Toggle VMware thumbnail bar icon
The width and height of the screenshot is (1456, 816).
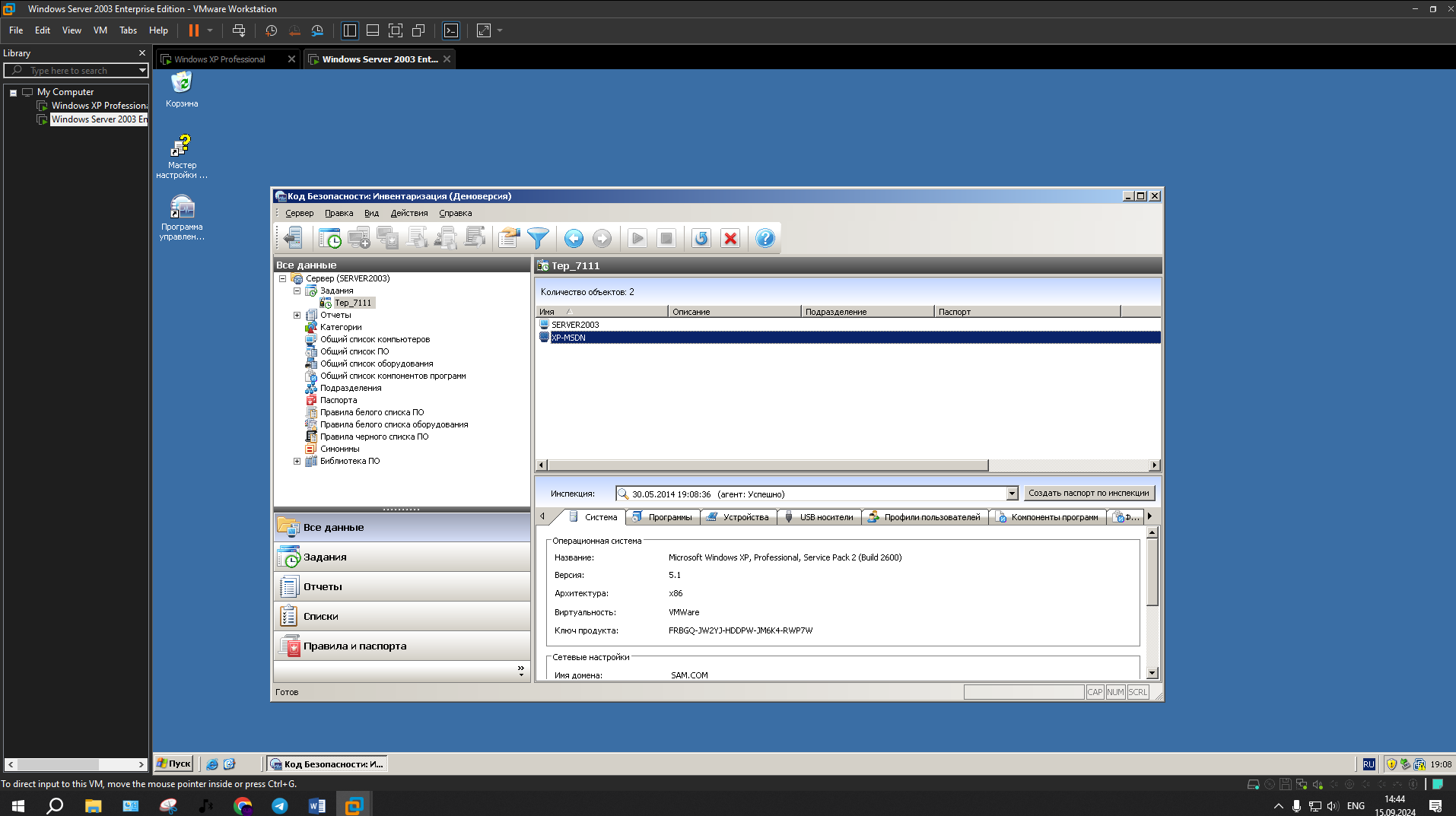(373, 30)
